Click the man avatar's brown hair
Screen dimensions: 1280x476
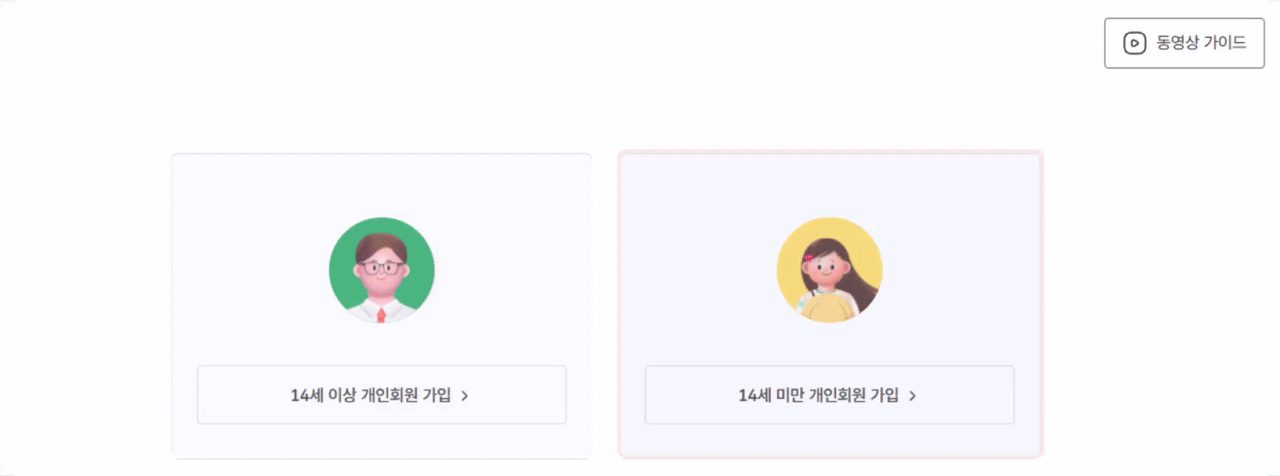[381, 244]
